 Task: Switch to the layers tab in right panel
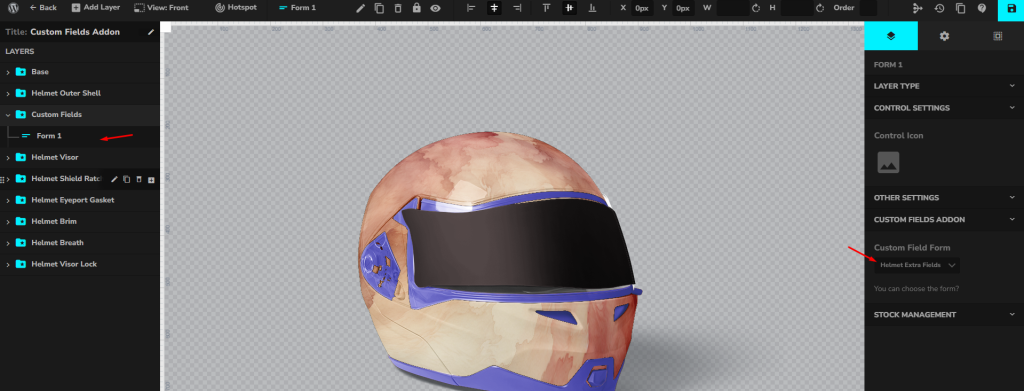pos(891,36)
